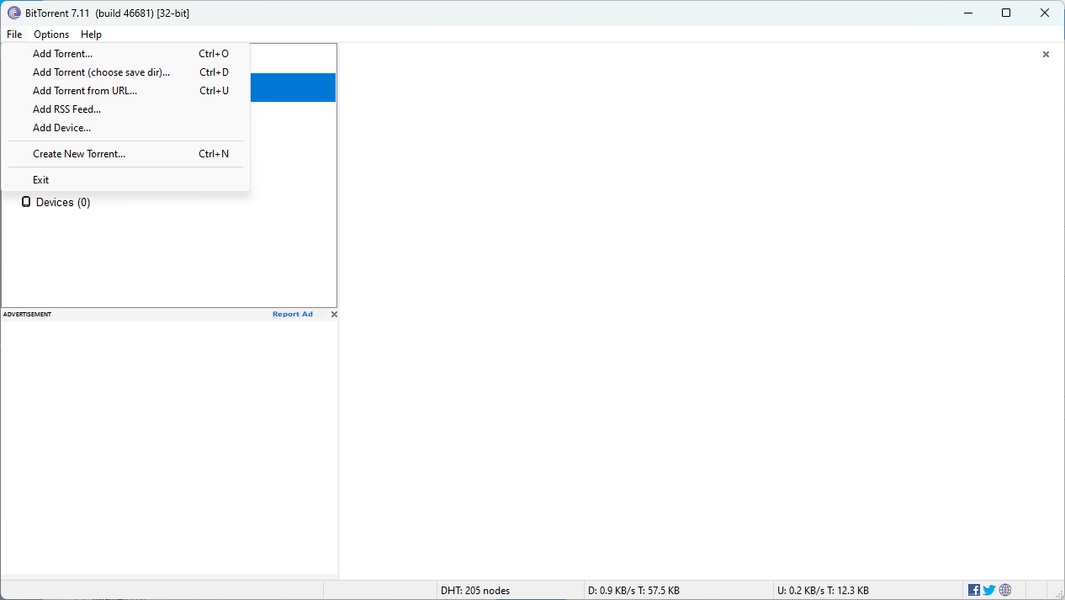Dismiss the right panel with its × button
The image size is (1065, 600).
(x=1046, y=54)
